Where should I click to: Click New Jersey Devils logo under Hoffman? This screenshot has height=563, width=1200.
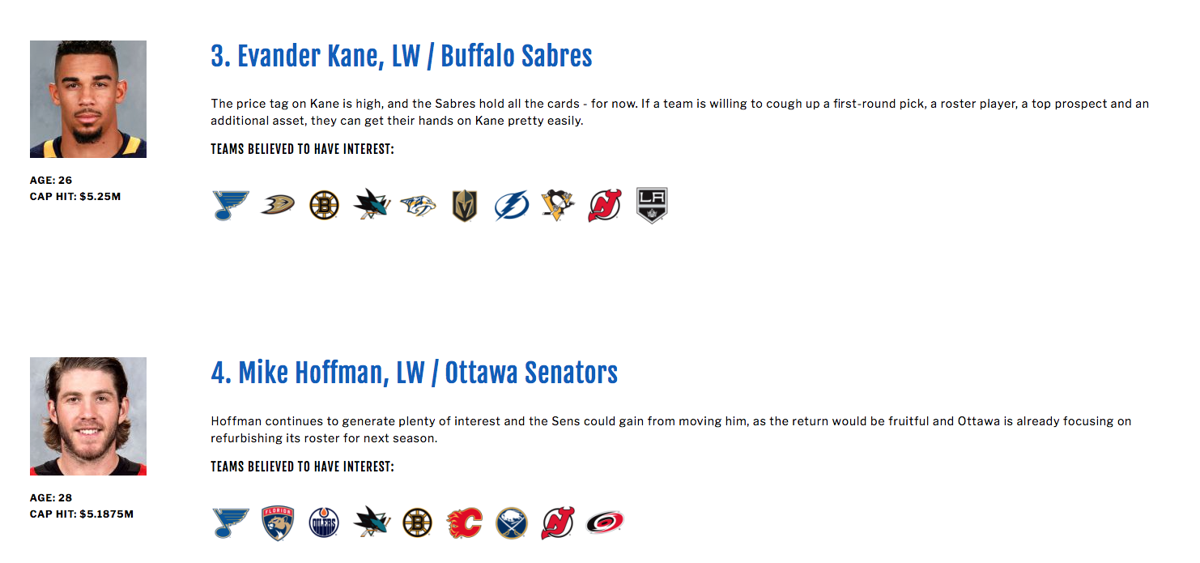558,522
